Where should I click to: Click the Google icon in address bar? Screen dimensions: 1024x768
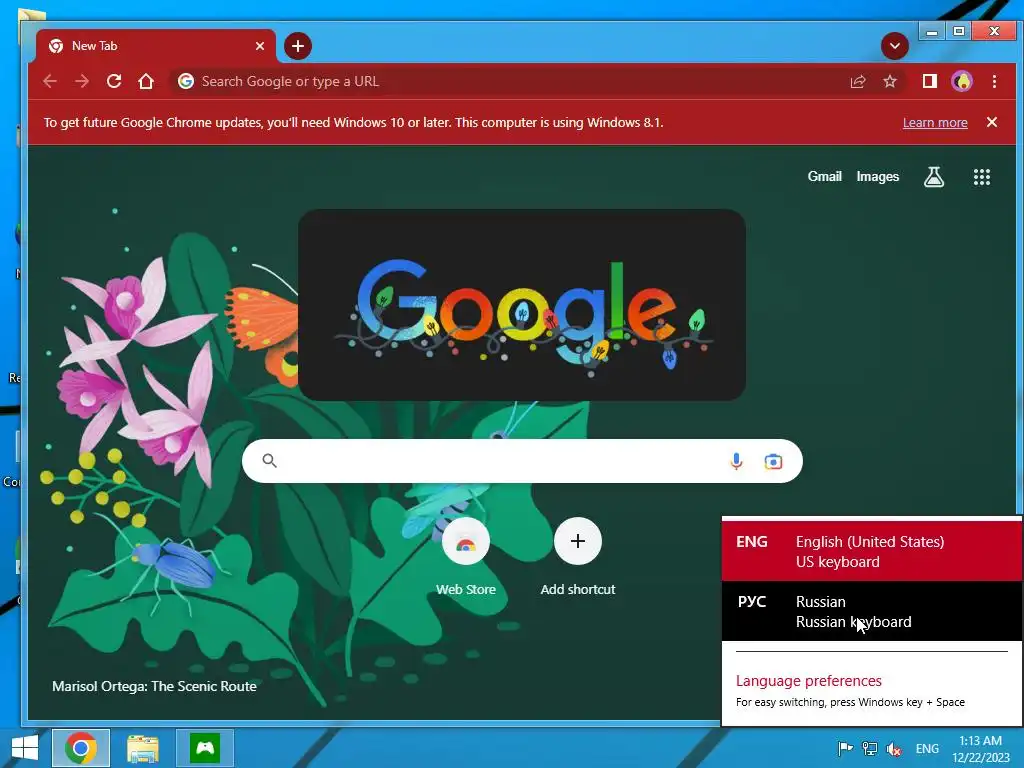pos(186,81)
